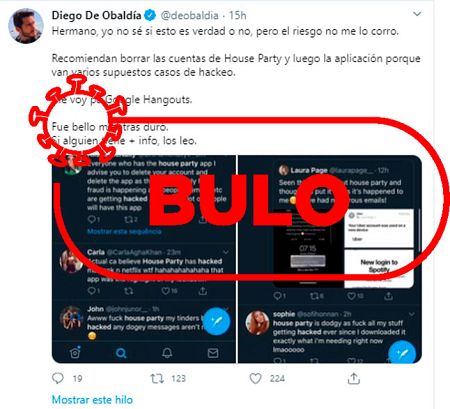Click the @deobaldia handle
Screen dimensions: 450x409
(x=190, y=15)
